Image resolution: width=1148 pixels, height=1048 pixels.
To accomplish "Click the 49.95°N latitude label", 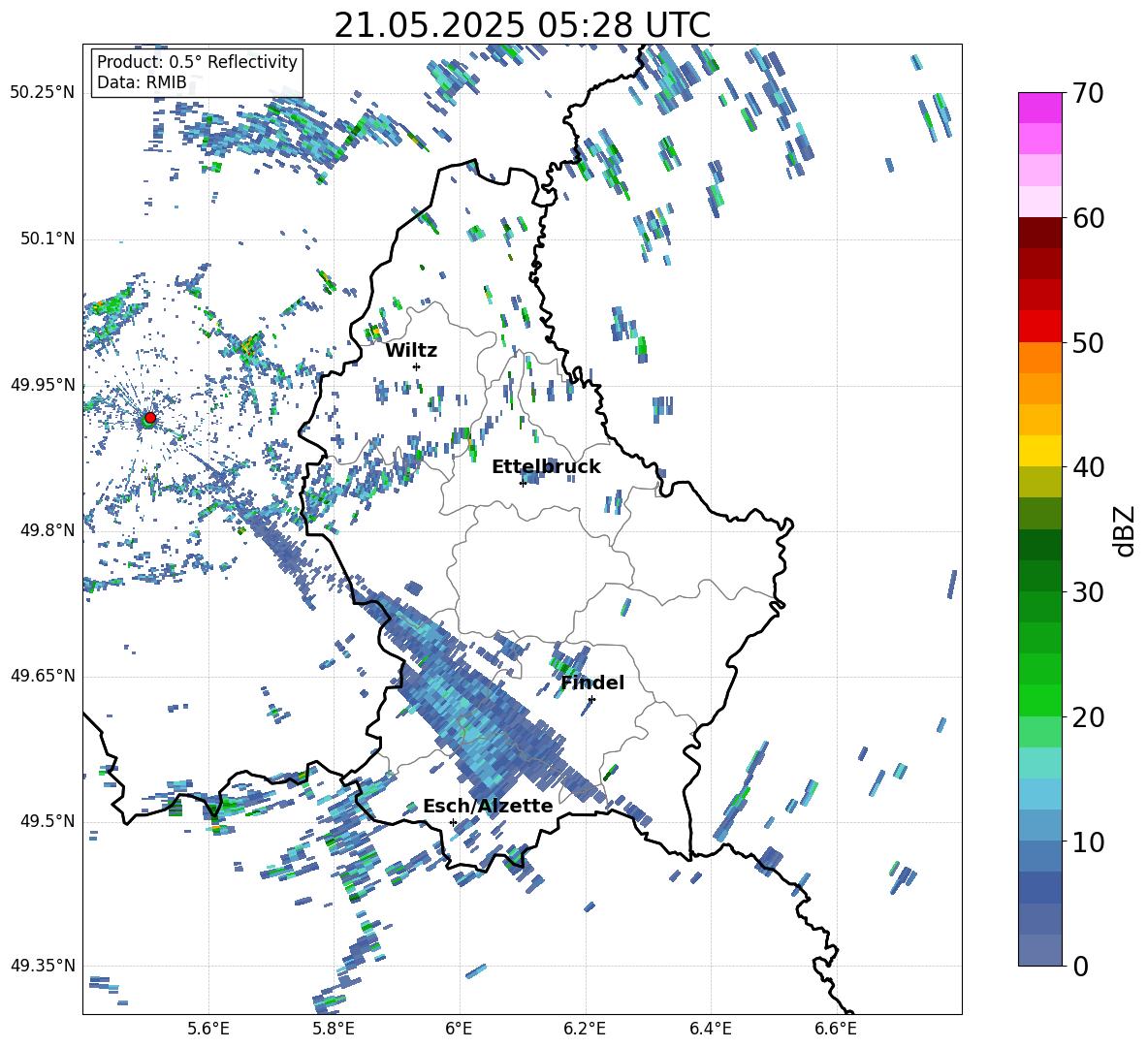I will 43,385.
